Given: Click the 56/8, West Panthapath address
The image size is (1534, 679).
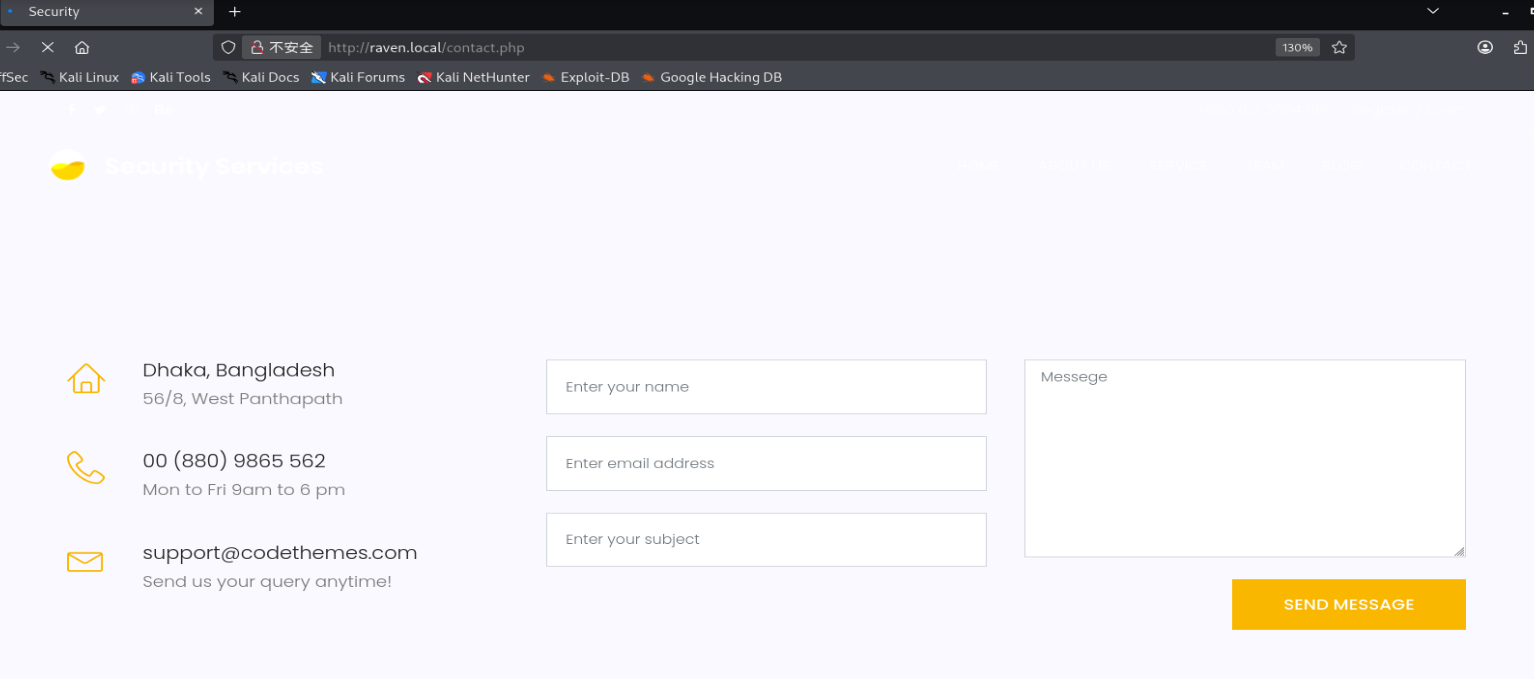Looking at the screenshot, I should click(x=243, y=399).
